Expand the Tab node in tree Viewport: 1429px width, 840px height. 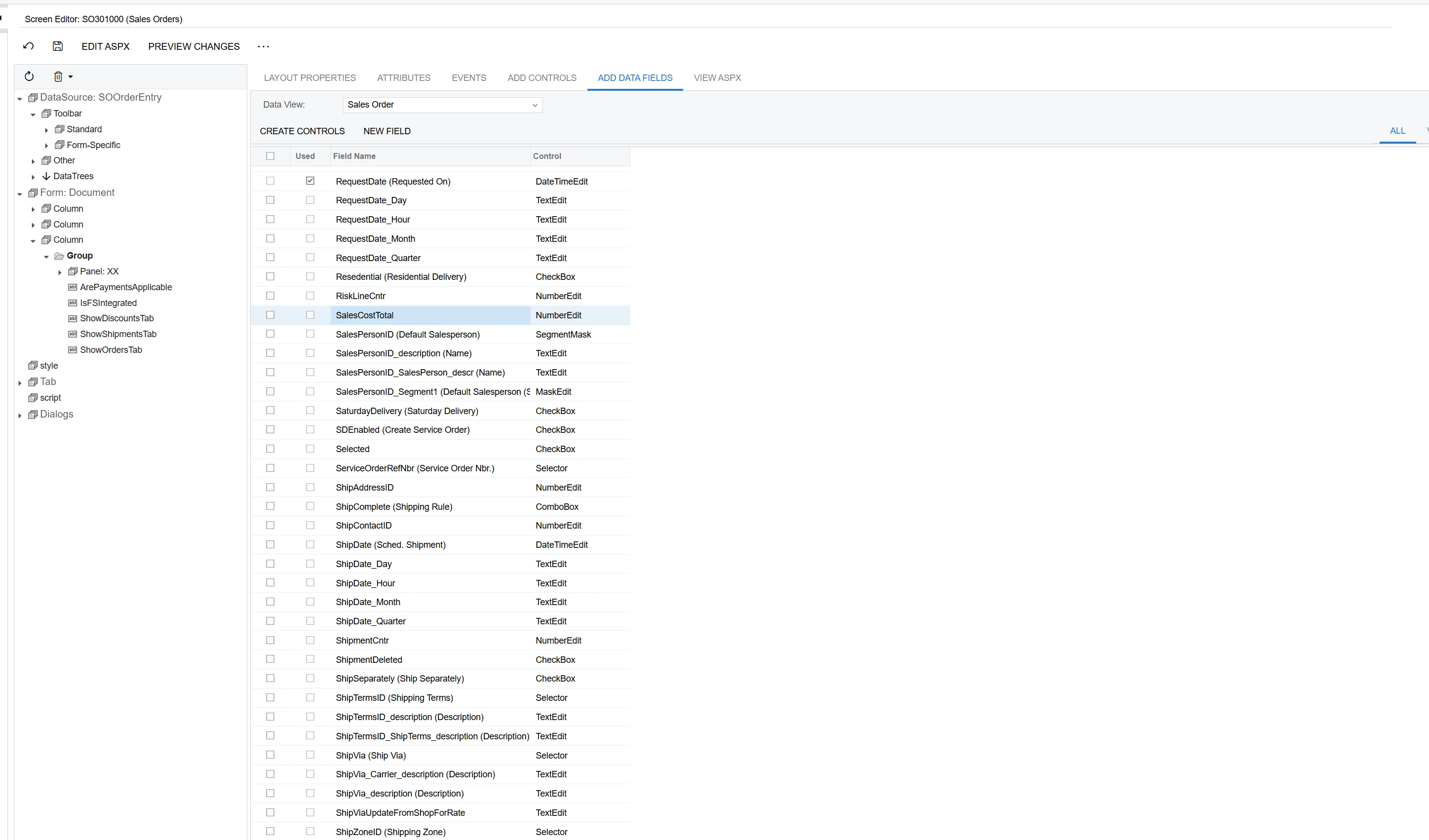(x=20, y=383)
